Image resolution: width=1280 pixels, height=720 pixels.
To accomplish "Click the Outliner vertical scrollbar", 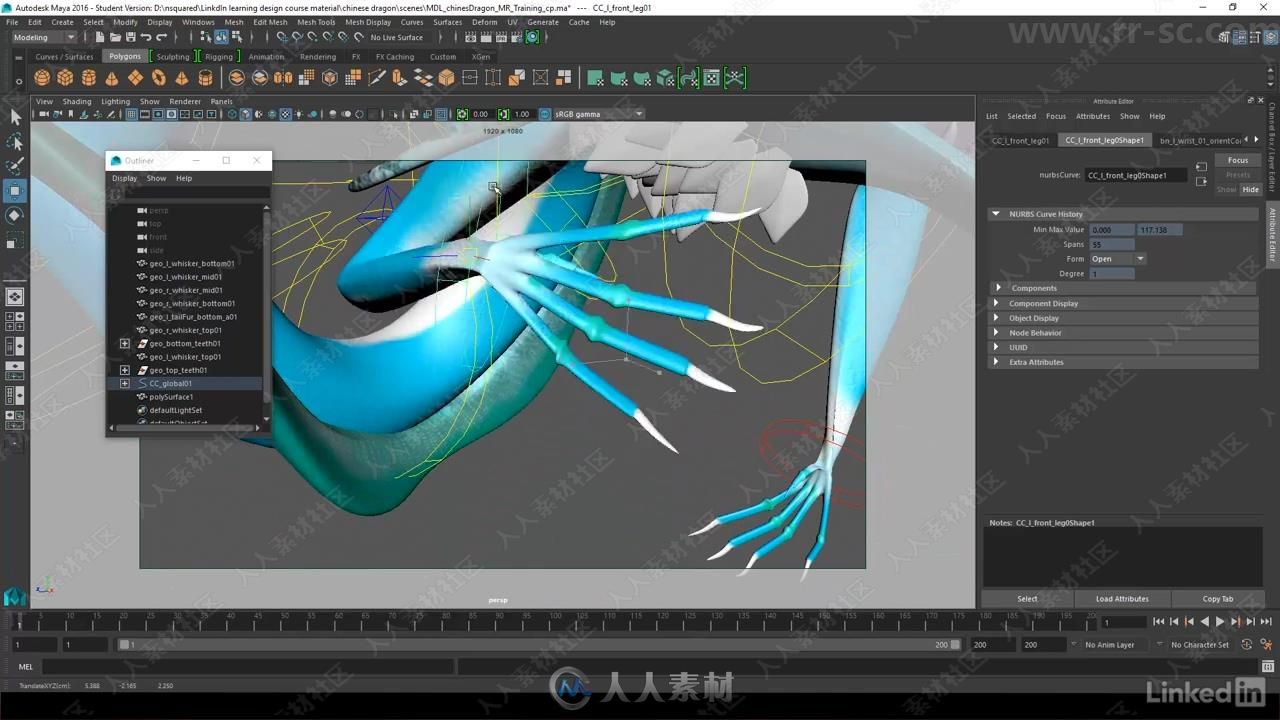I will 266,312.
